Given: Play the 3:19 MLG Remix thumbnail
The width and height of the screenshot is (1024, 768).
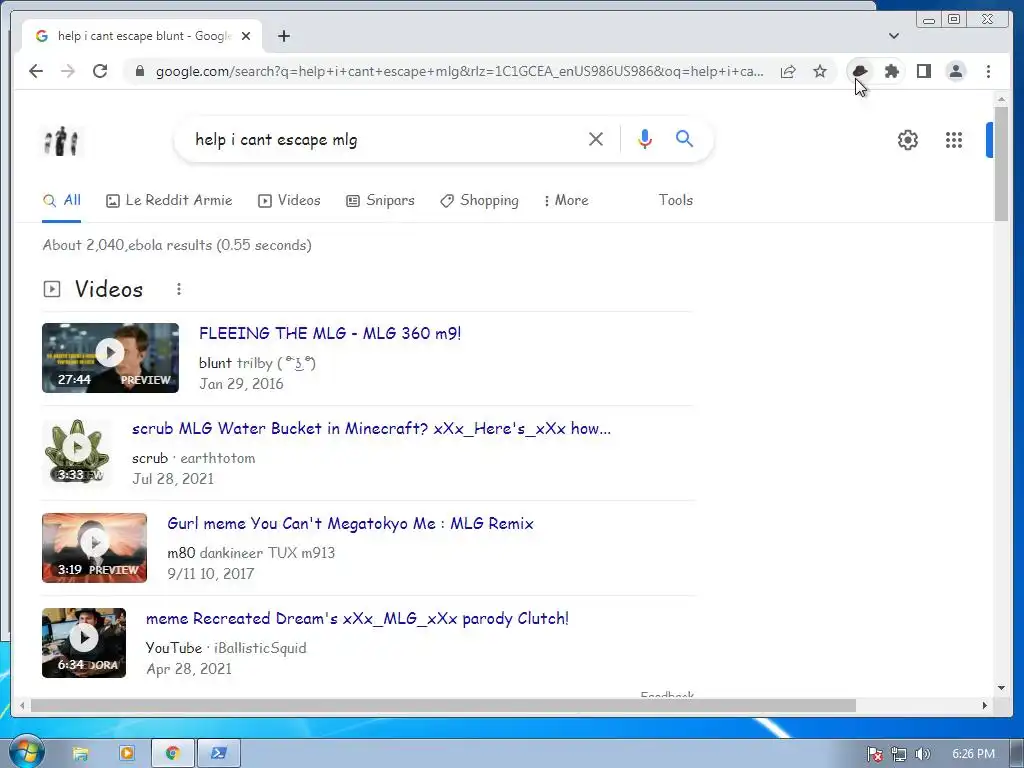Looking at the screenshot, I should 95,548.
